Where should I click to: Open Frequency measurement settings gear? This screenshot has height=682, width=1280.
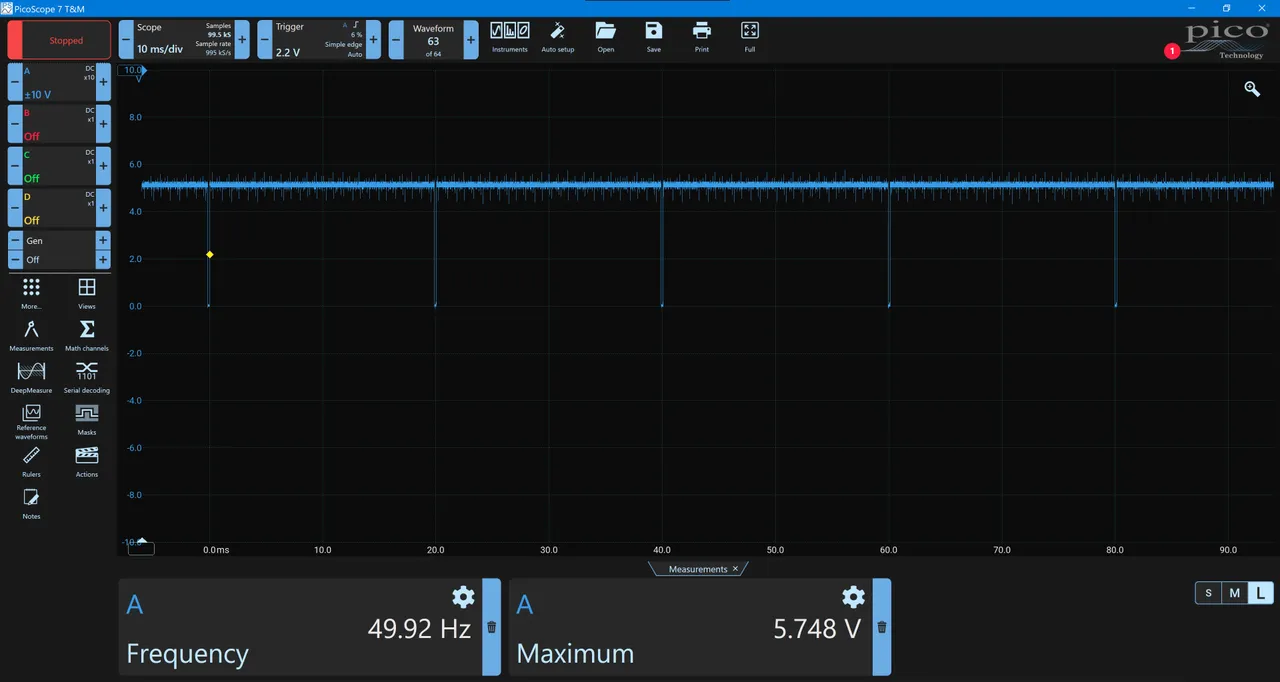463,597
